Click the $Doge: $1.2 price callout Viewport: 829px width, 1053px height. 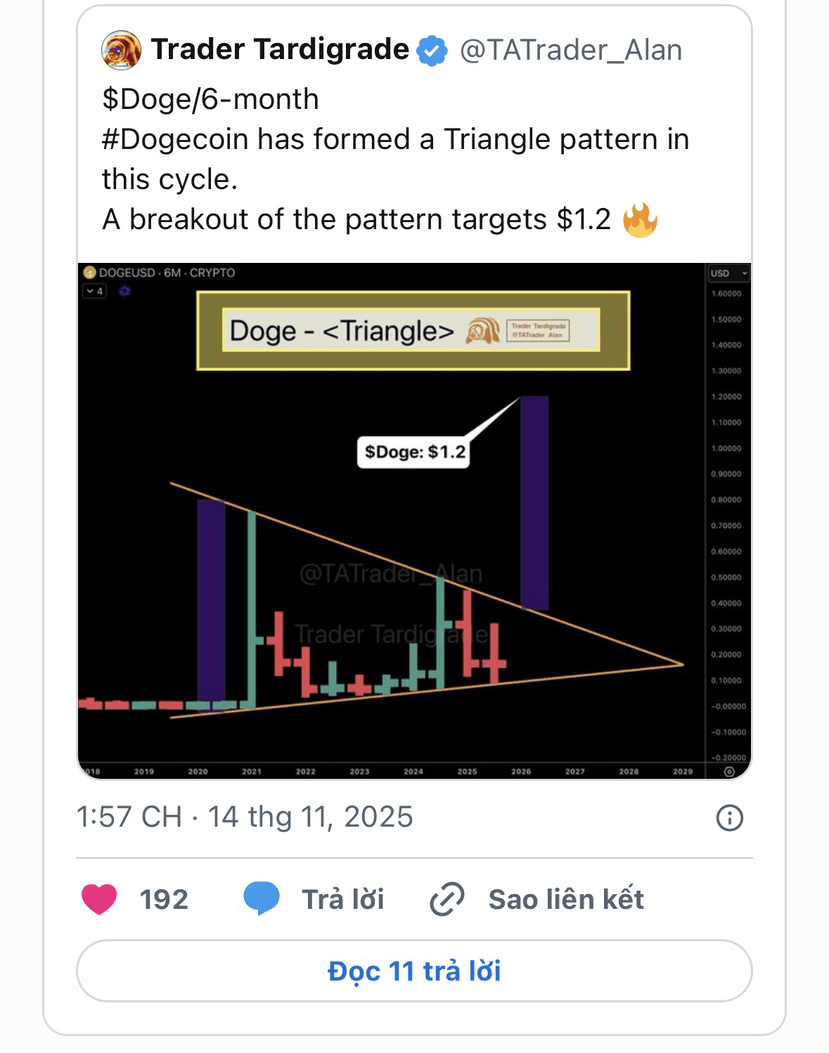414,452
